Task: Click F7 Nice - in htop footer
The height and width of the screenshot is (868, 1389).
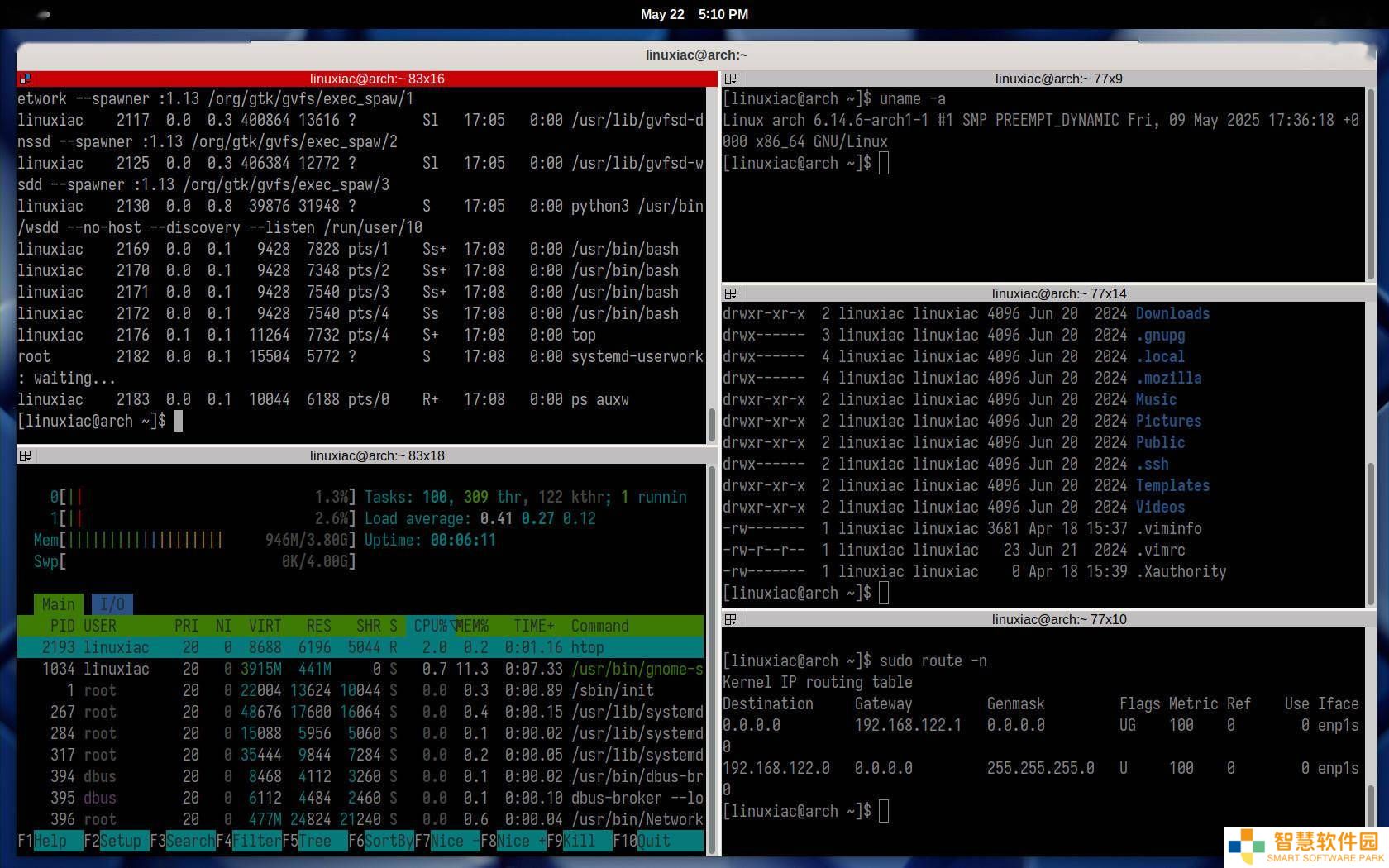Action: pos(447,841)
